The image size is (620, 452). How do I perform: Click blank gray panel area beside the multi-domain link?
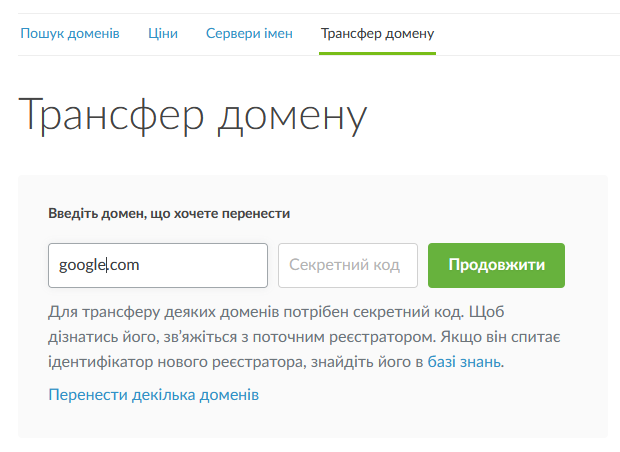click(x=430, y=395)
